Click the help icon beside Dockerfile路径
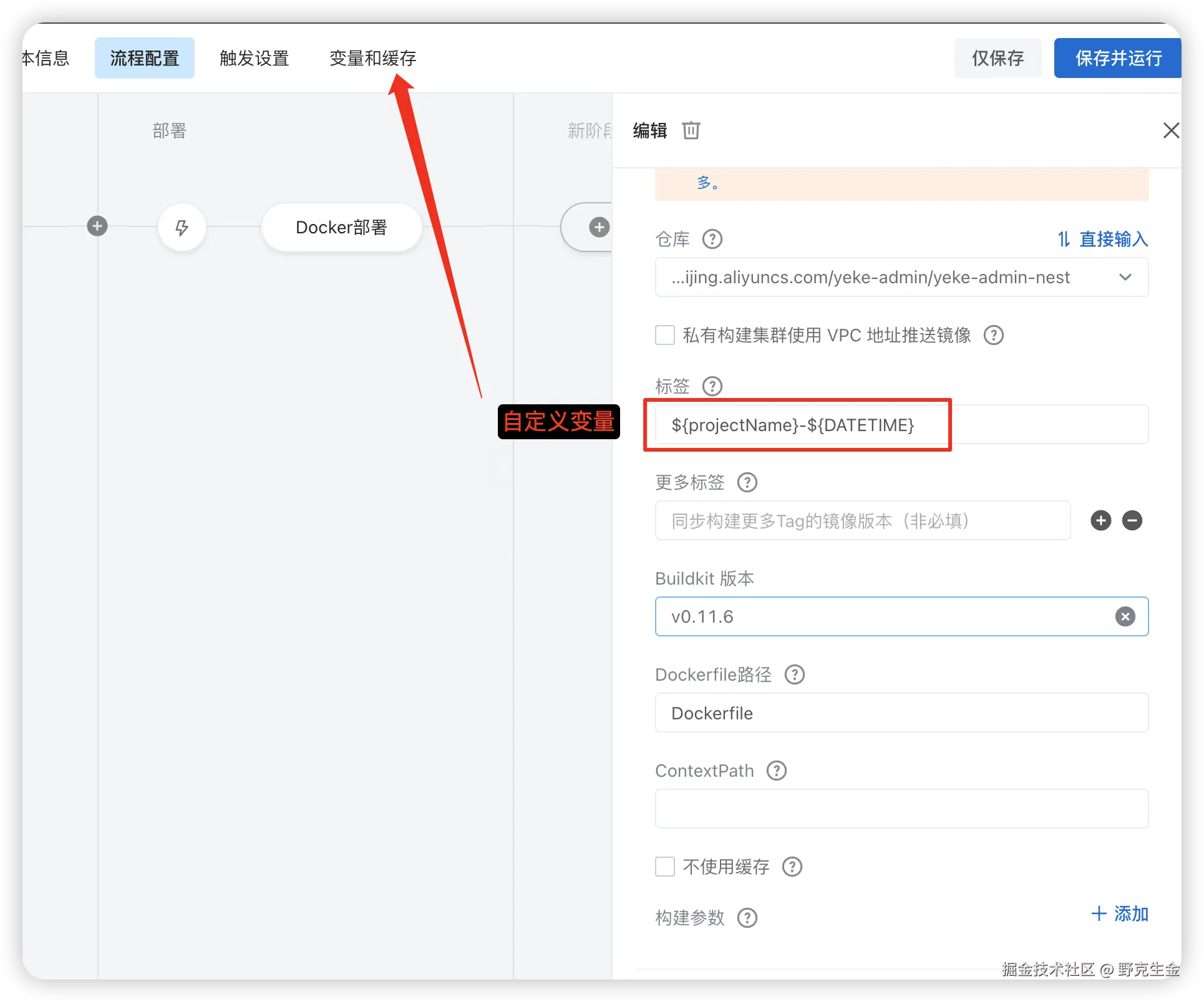The image size is (1204, 1002). click(794, 674)
